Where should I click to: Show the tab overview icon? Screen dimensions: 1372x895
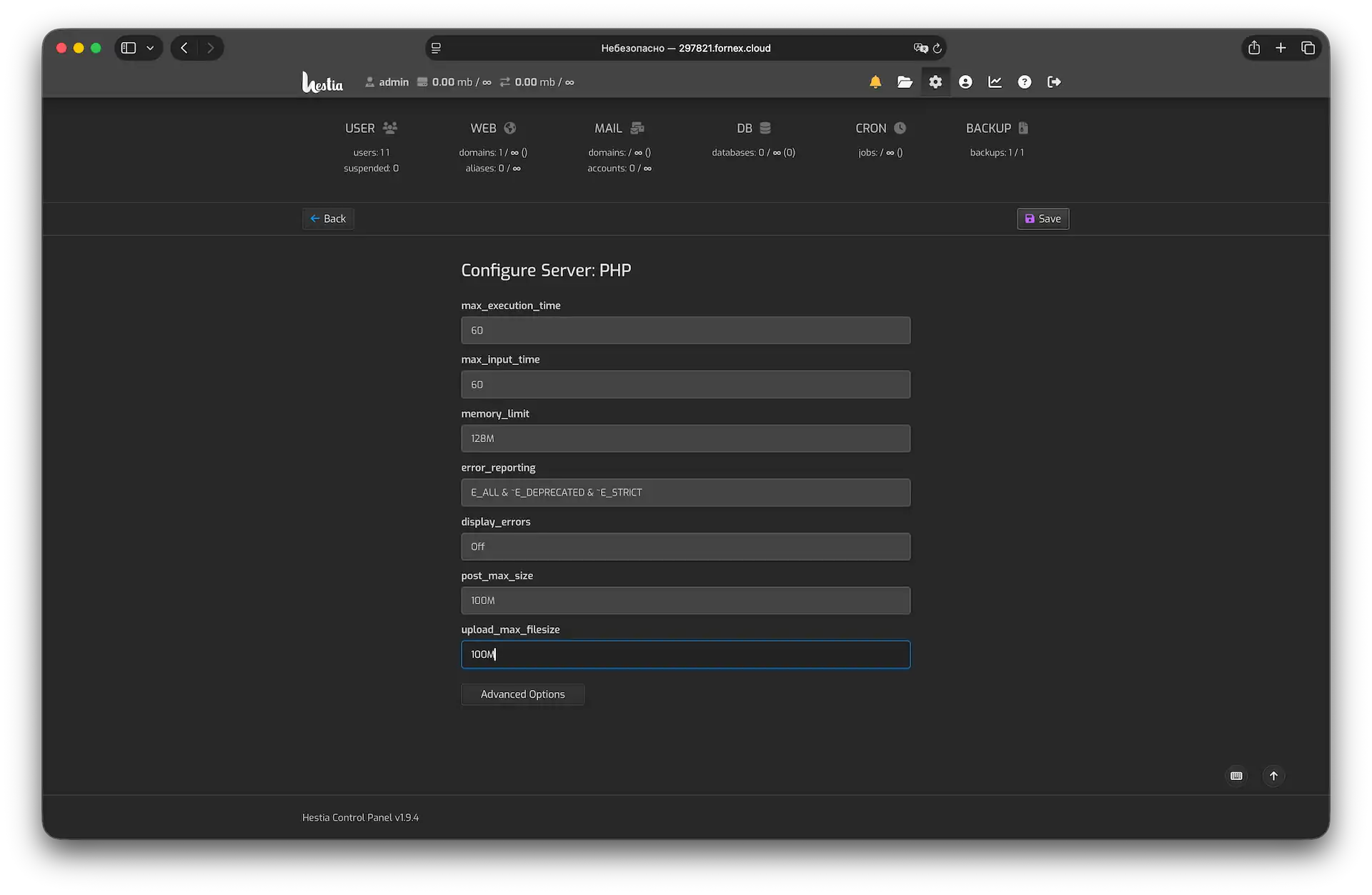[1308, 48]
